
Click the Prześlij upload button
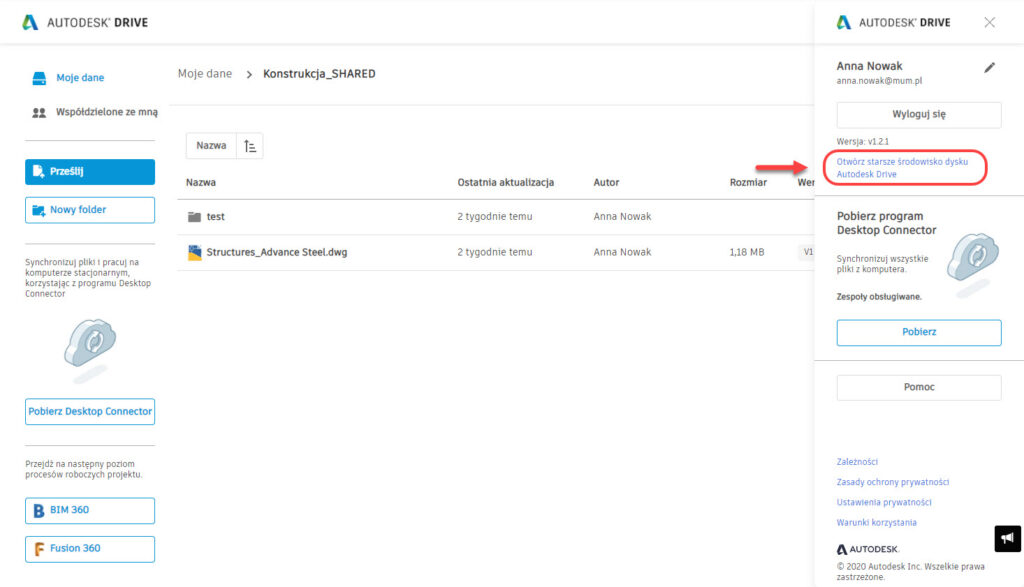[90, 172]
